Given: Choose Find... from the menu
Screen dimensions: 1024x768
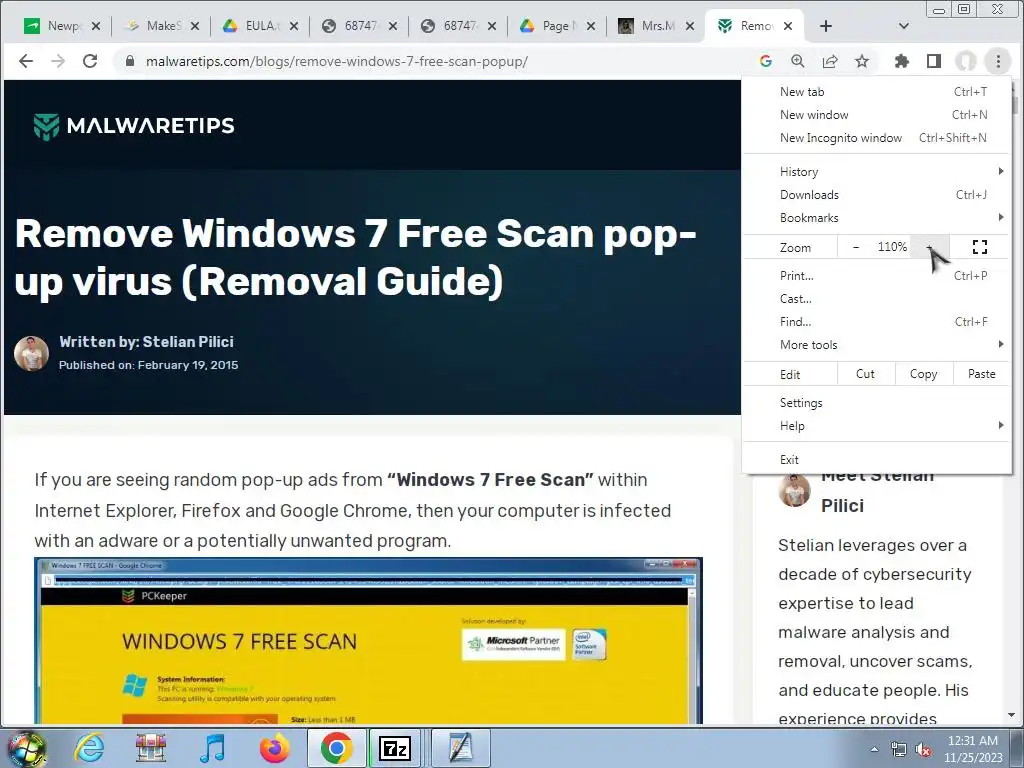Looking at the screenshot, I should tap(876, 321).
